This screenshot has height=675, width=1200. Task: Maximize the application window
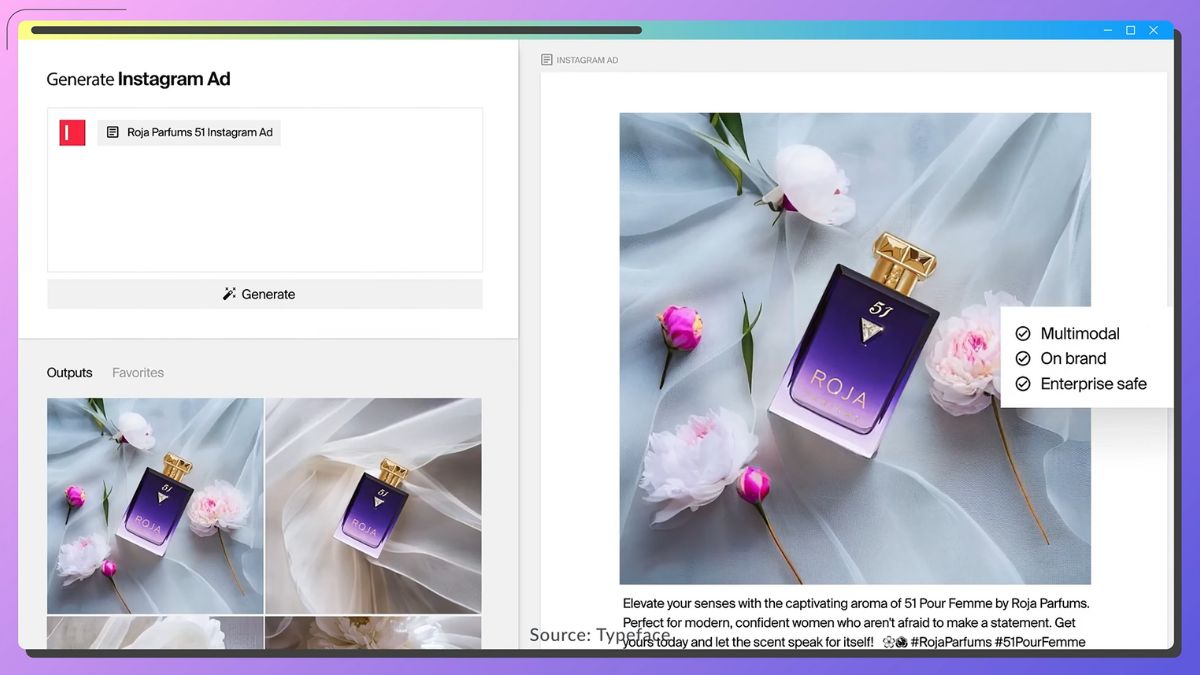click(1131, 31)
